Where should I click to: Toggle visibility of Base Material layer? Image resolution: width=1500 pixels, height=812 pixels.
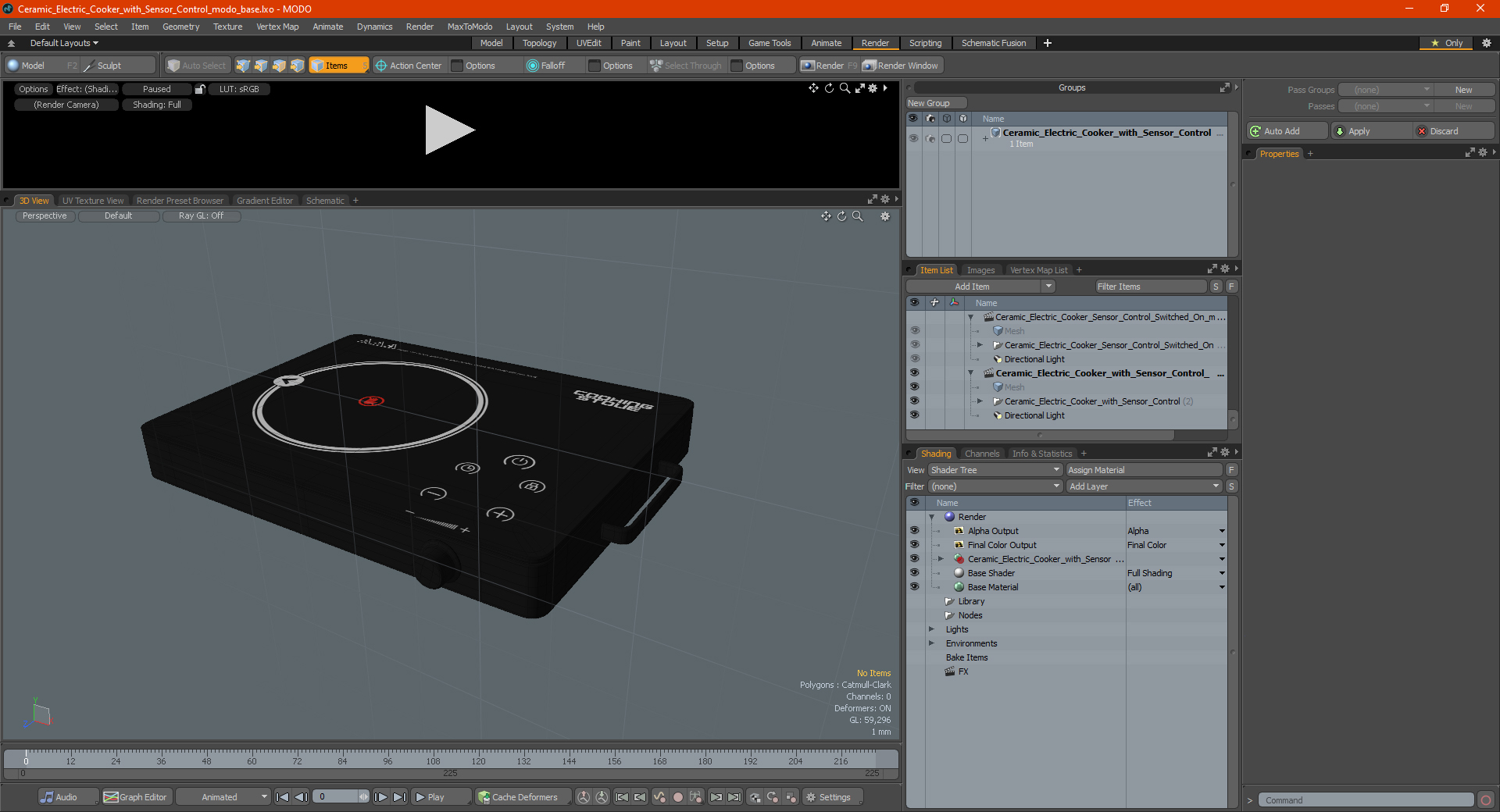[x=914, y=587]
